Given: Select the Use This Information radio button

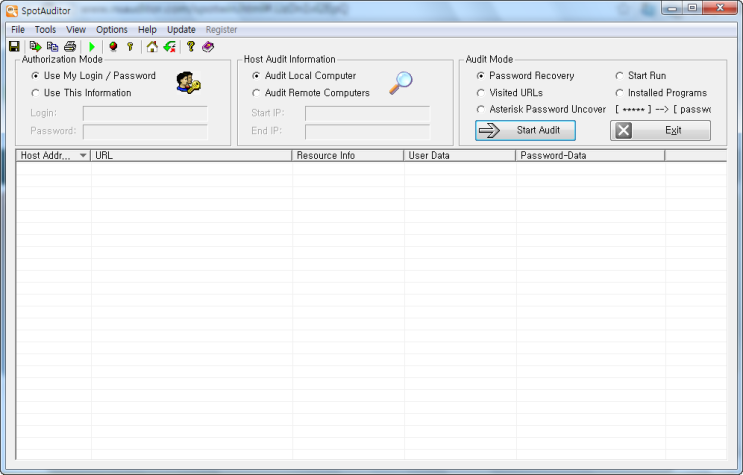Looking at the screenshot, I should (35, 93).
